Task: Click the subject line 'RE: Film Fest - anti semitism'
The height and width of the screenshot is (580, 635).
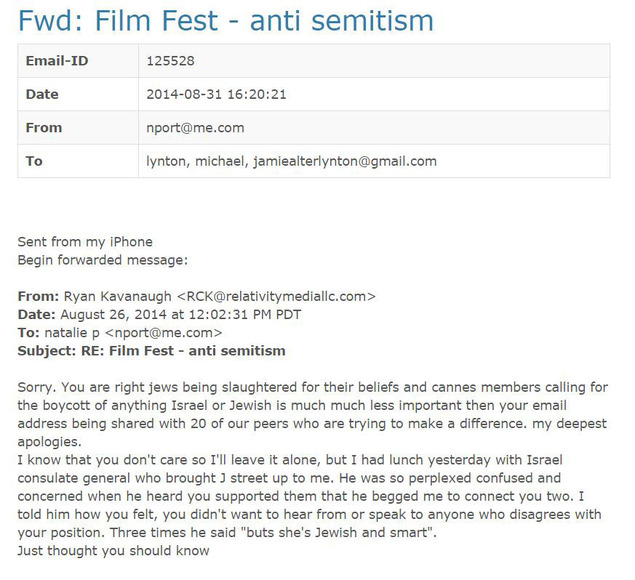Action: (x=183, y=351)
